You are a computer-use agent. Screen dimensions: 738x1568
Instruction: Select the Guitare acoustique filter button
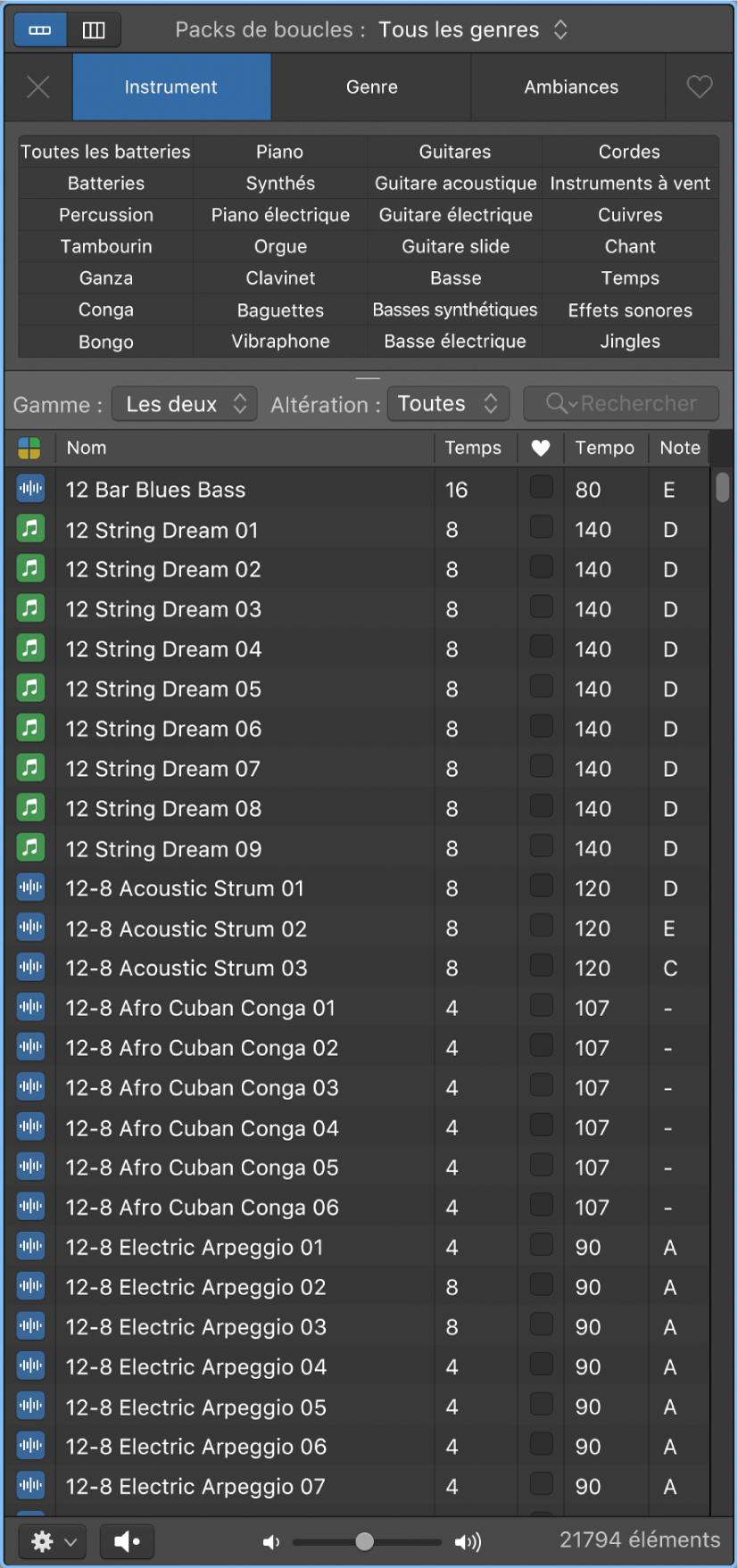click(455, 183)
